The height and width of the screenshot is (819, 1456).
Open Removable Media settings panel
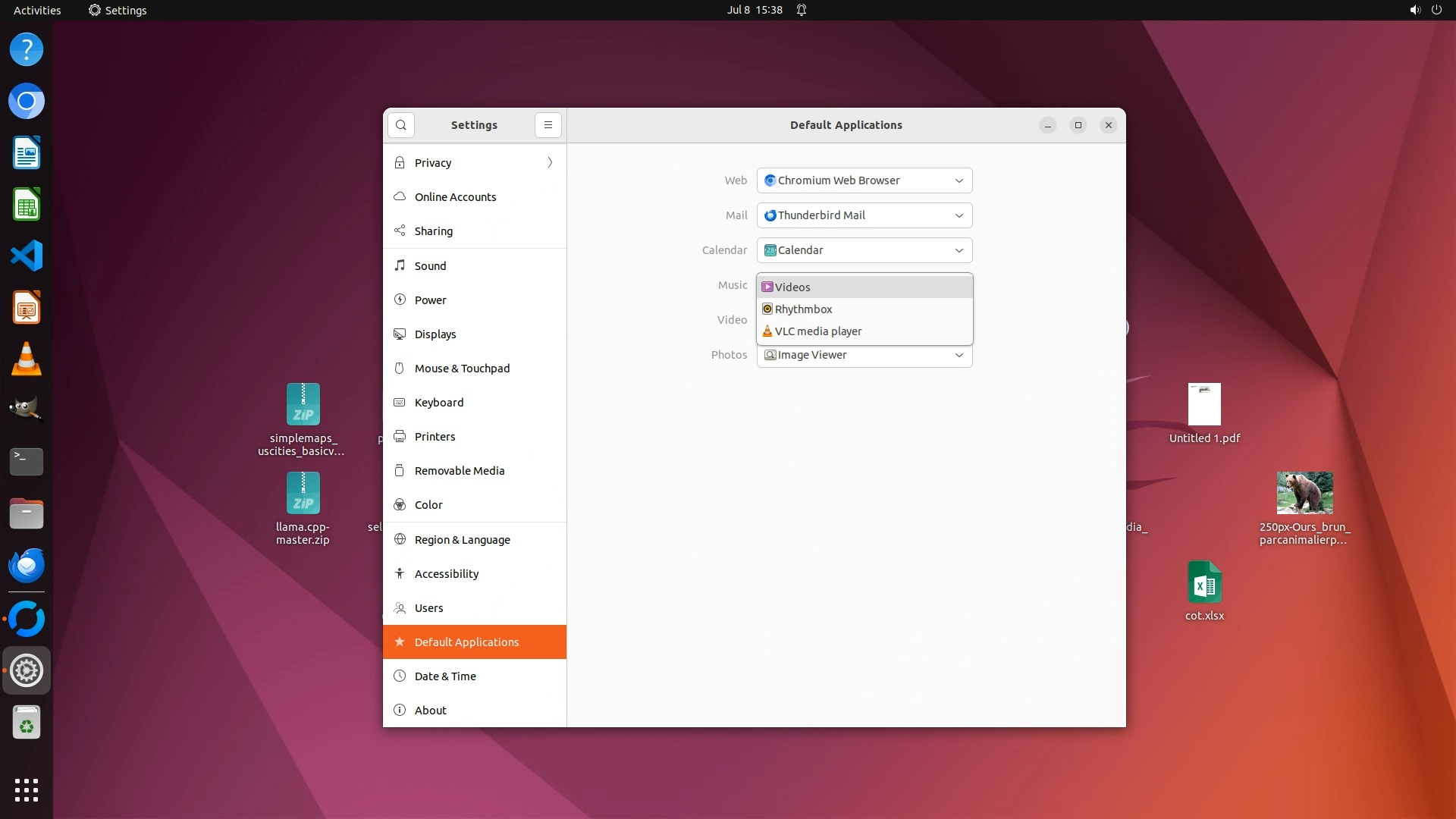(459, 471)
